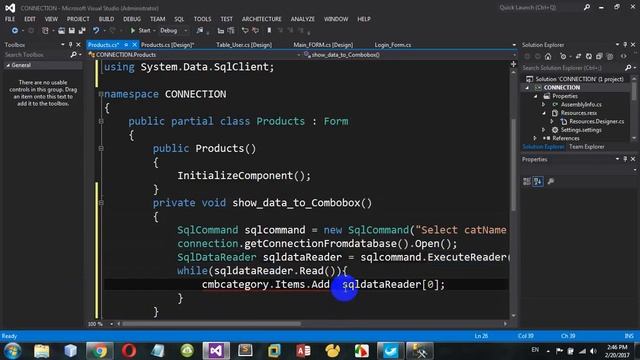Click the New Project toolbar icon

[x=45, y=31]
